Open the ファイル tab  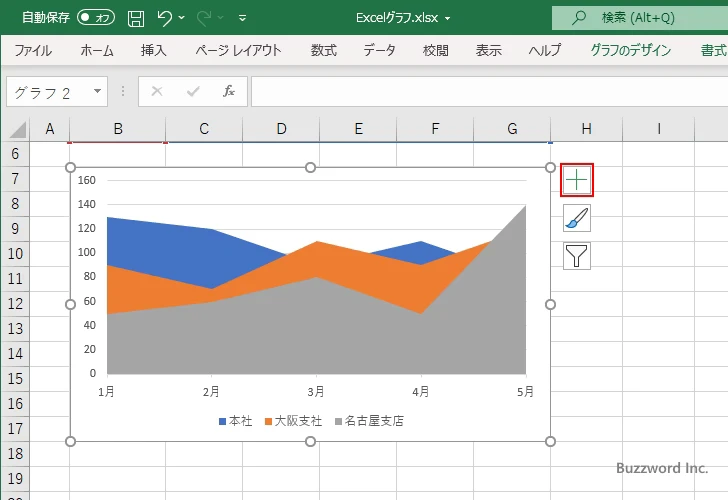(33, 50)
